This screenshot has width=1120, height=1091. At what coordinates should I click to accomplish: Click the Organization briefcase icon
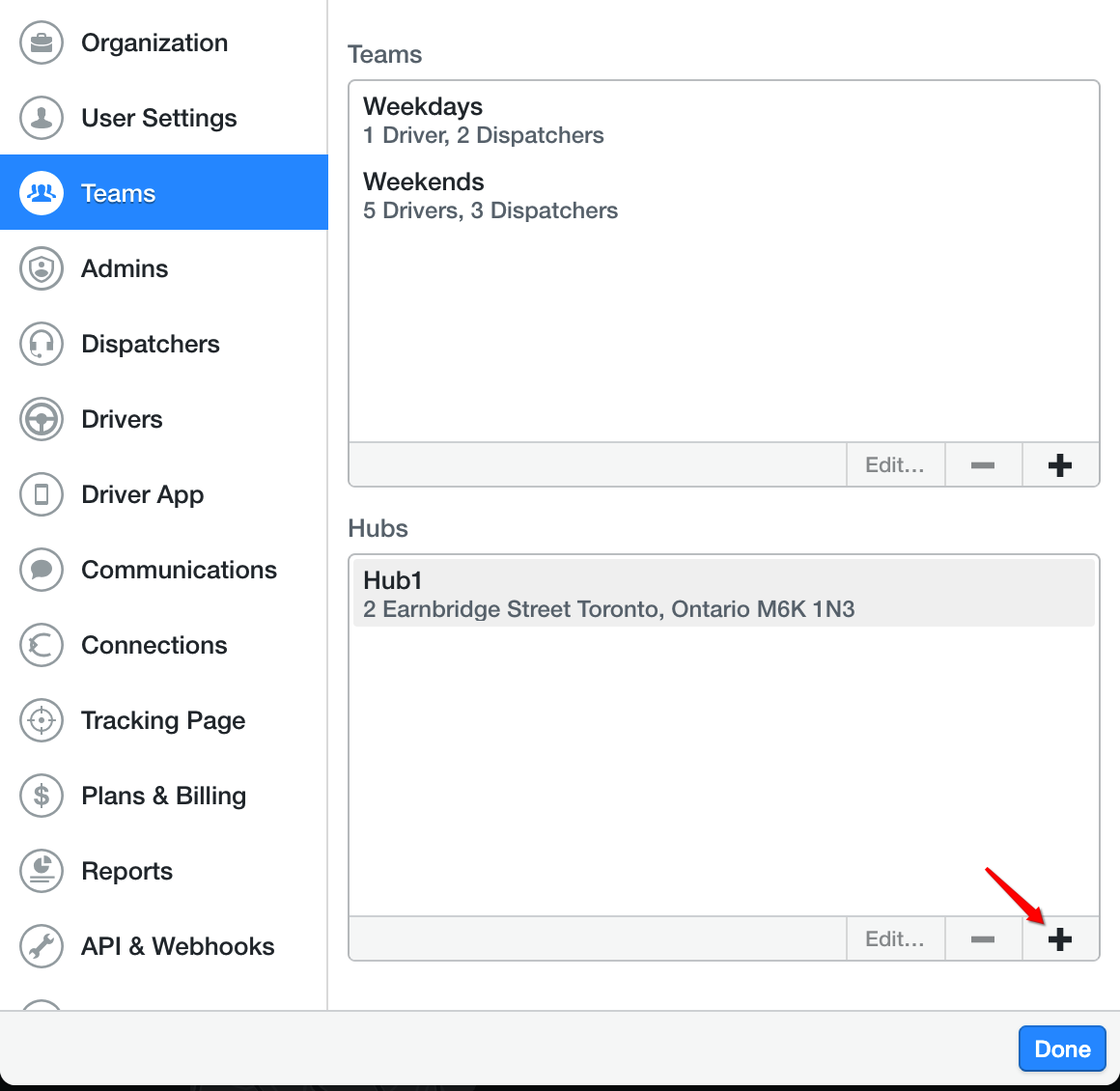tap(42, 42)
